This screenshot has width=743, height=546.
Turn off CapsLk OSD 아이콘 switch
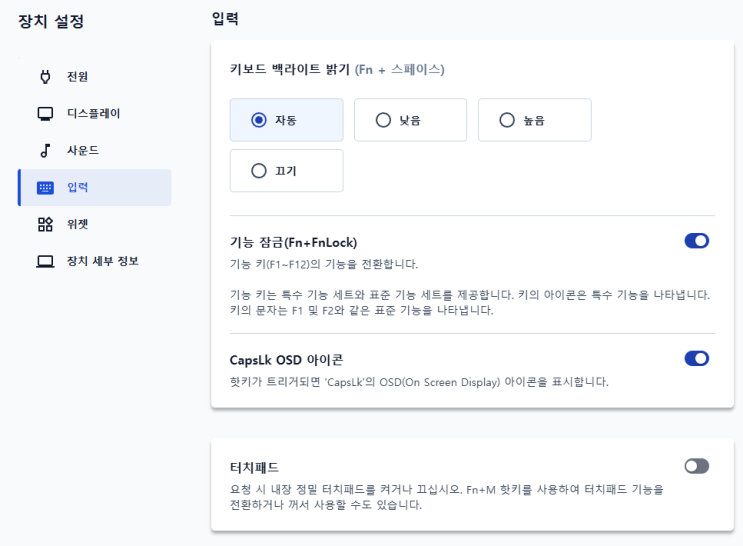point(696,358)
